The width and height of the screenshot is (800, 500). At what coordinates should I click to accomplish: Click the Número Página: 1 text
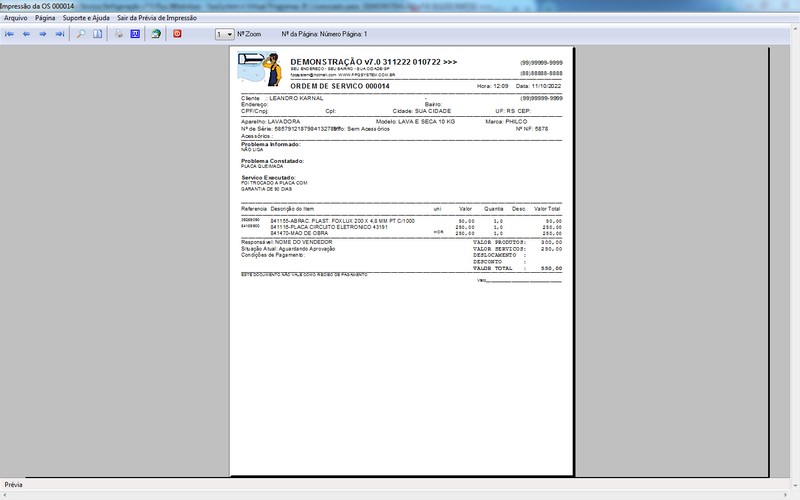coord(343,34)
